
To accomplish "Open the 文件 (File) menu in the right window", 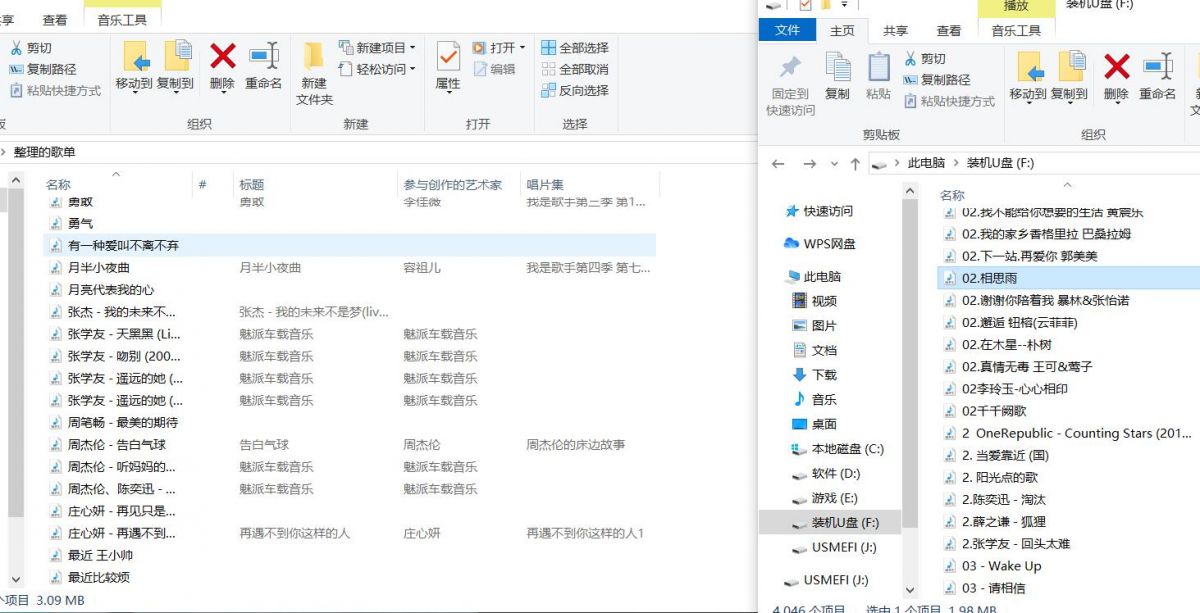I will coord(789,29).
